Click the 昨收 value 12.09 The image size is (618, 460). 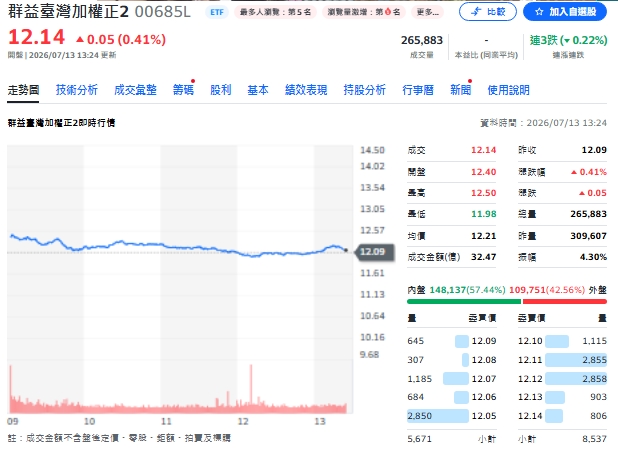(594, 150)
